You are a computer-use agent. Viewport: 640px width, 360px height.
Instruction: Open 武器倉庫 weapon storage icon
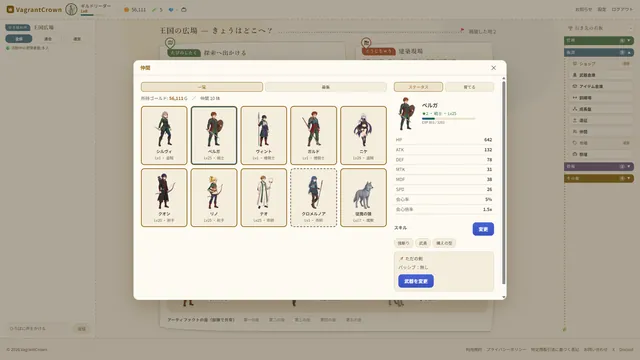pyautogui.click(x=575, y=75)
